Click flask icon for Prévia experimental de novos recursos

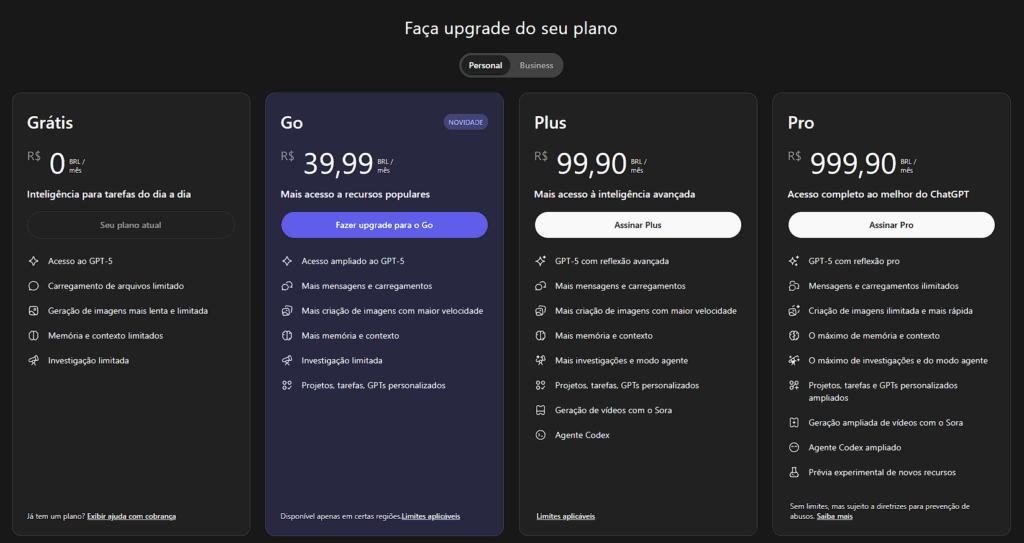point(794,472)
